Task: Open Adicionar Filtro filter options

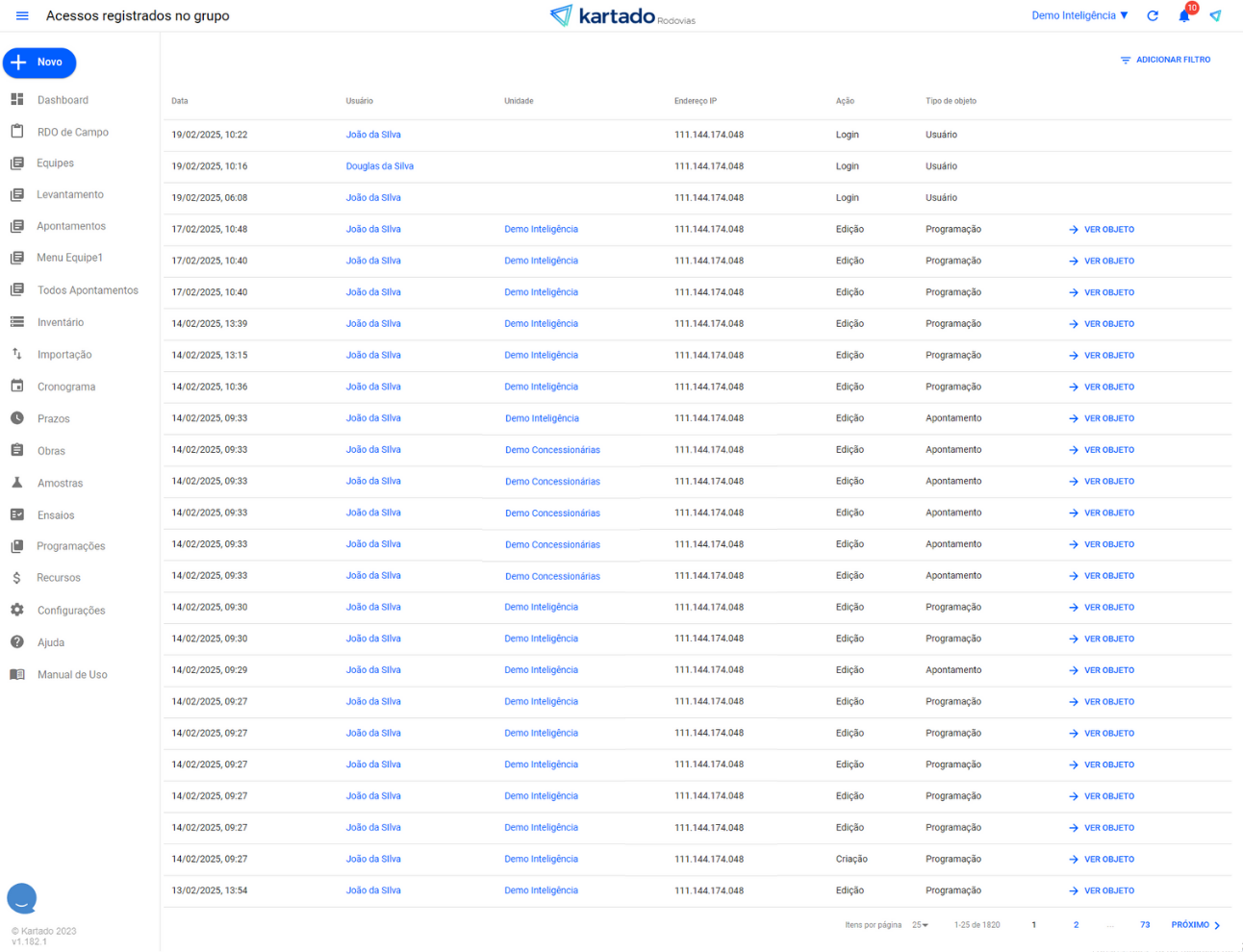Action: (x=1165, y=60)
